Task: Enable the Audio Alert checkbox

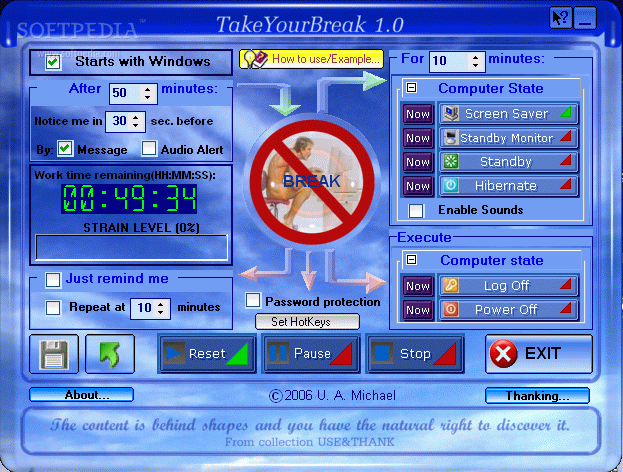Action: [x=149, y=149]
